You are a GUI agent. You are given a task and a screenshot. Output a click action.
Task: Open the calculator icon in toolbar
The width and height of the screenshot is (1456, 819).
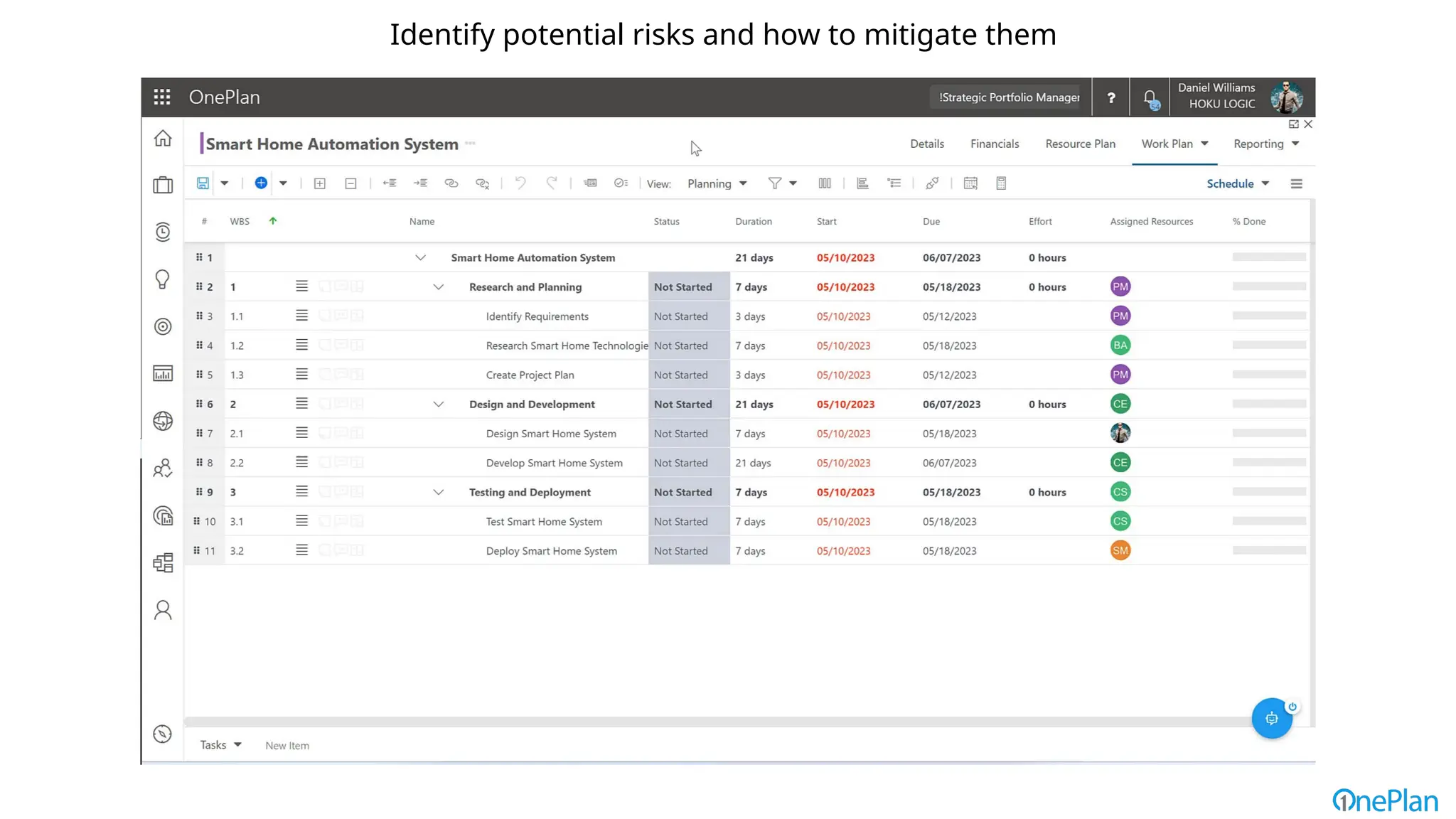[1001, 183]
